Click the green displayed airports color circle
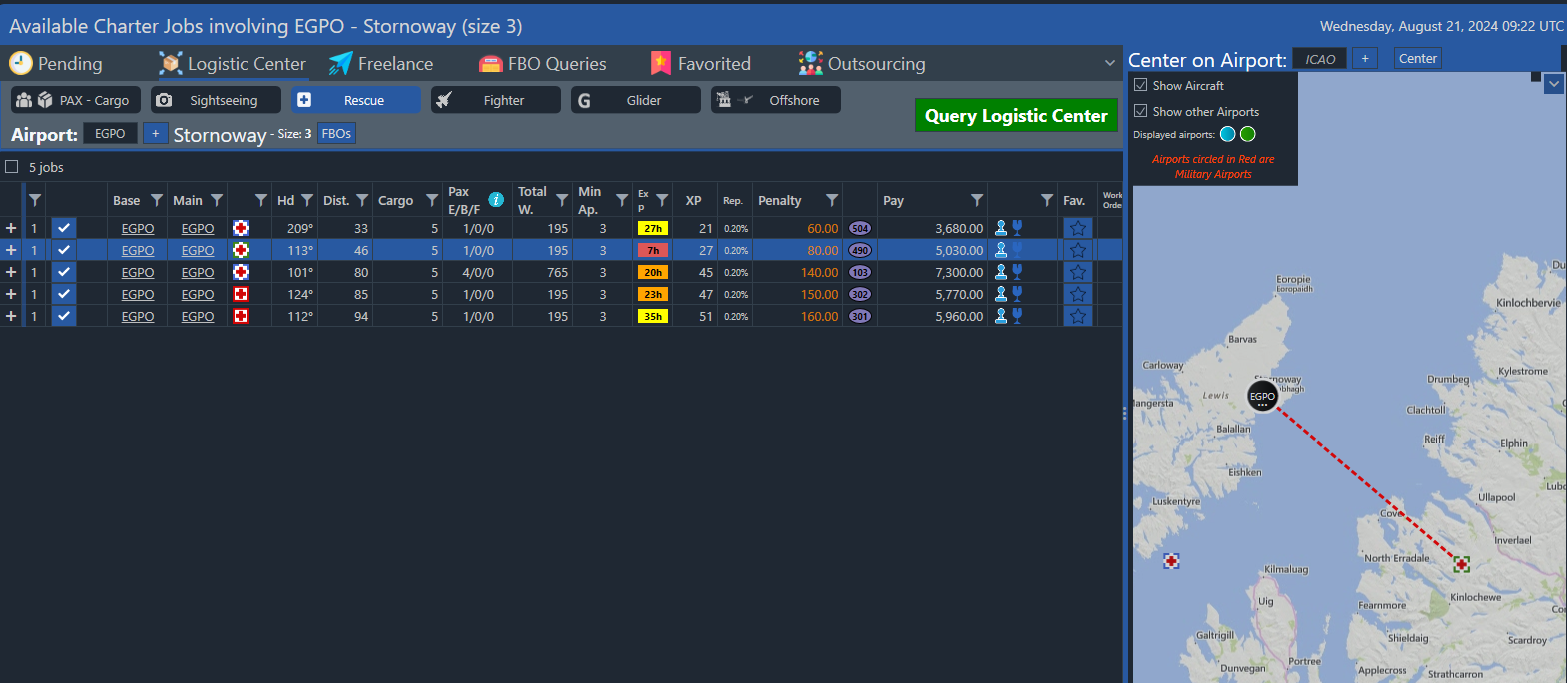Image resolution: width=1567 pixels, height=683 pixels. 1247,134
